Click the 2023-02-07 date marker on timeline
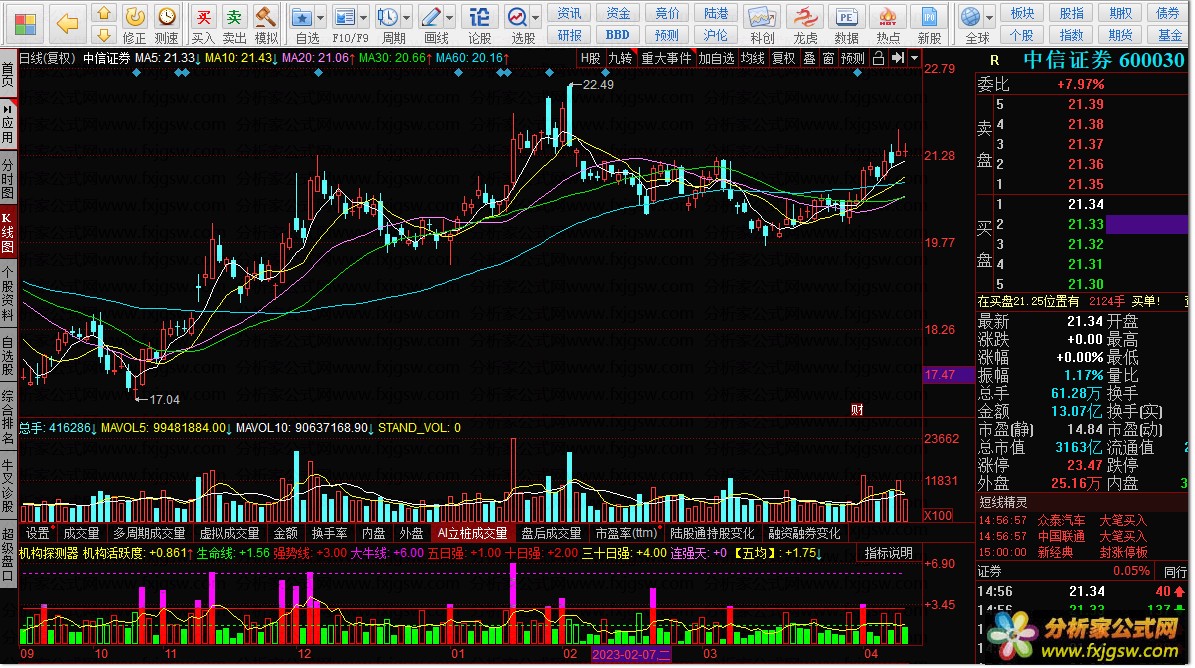The width and height of the screenshot is (1195, 668). tap(631, 654)
